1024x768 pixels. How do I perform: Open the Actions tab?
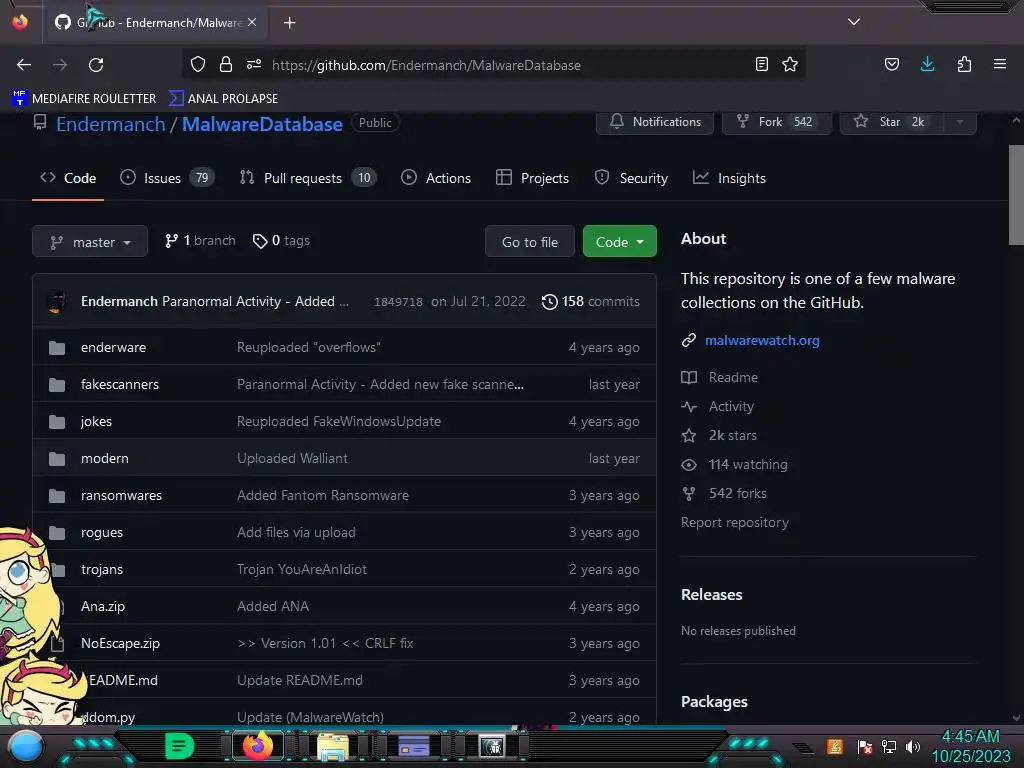436,178
